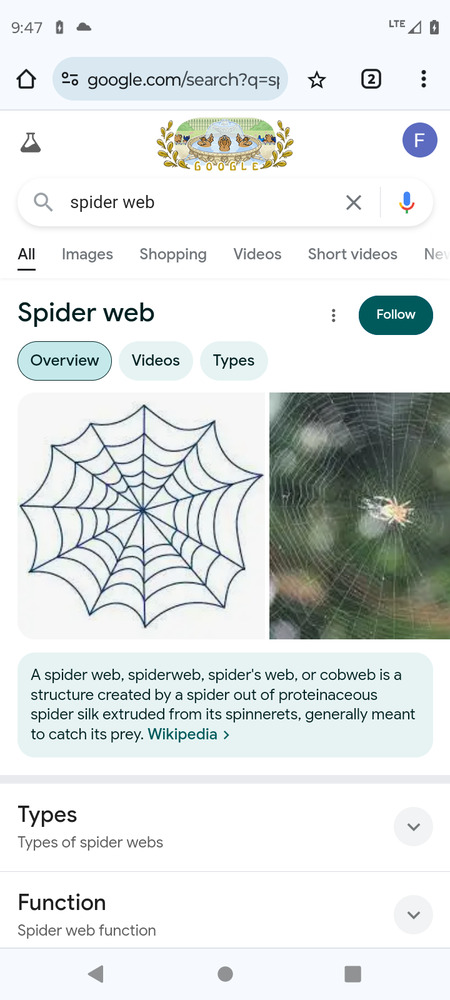Screen dimensions: 450x1000
Task: Tap the site info icon in address bar
Action: click(69, 80)
